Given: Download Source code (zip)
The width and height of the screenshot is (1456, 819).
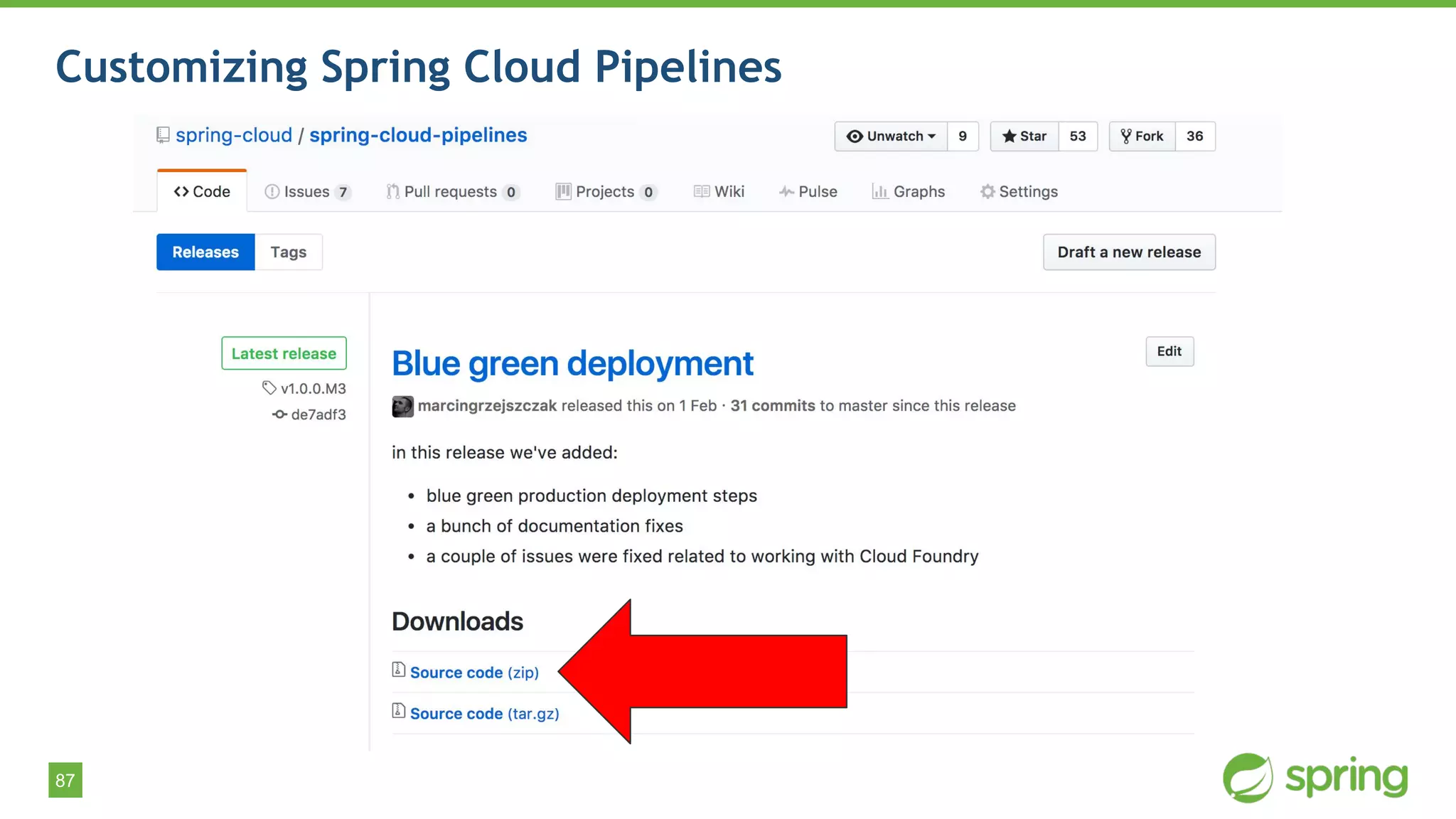Looking at the screenshot, I should coord(474,673).
